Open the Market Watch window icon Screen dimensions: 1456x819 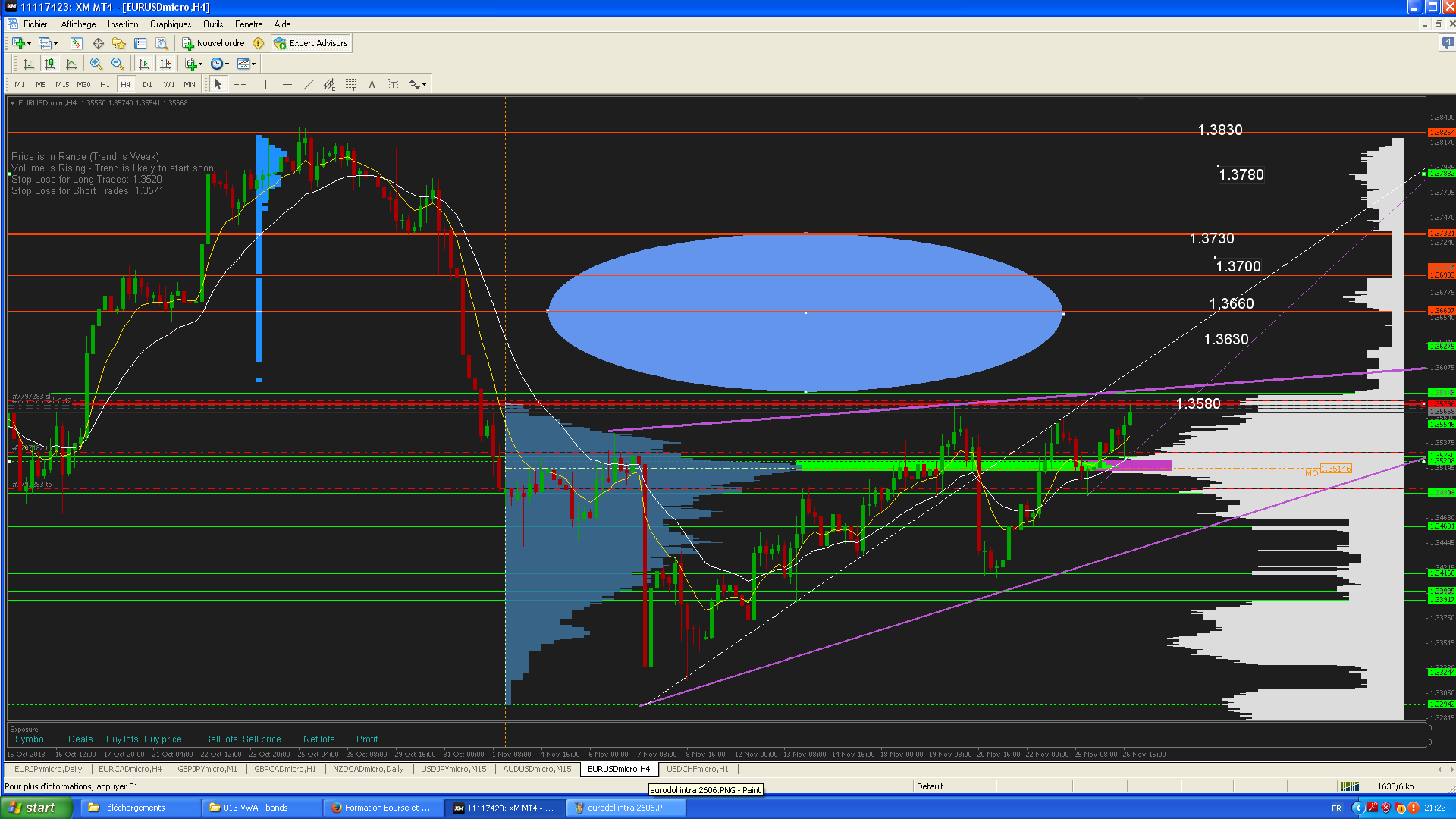click(77, 43)
